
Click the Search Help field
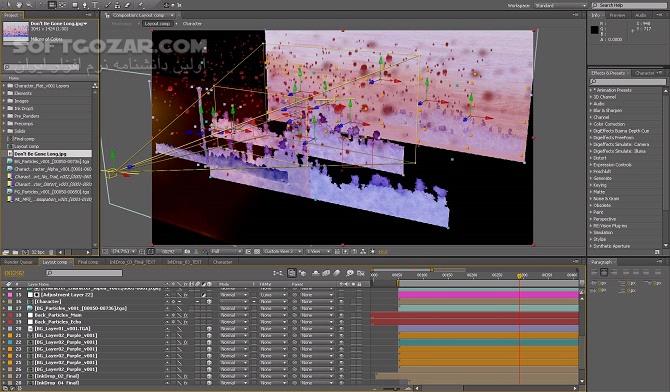point(630,5)
